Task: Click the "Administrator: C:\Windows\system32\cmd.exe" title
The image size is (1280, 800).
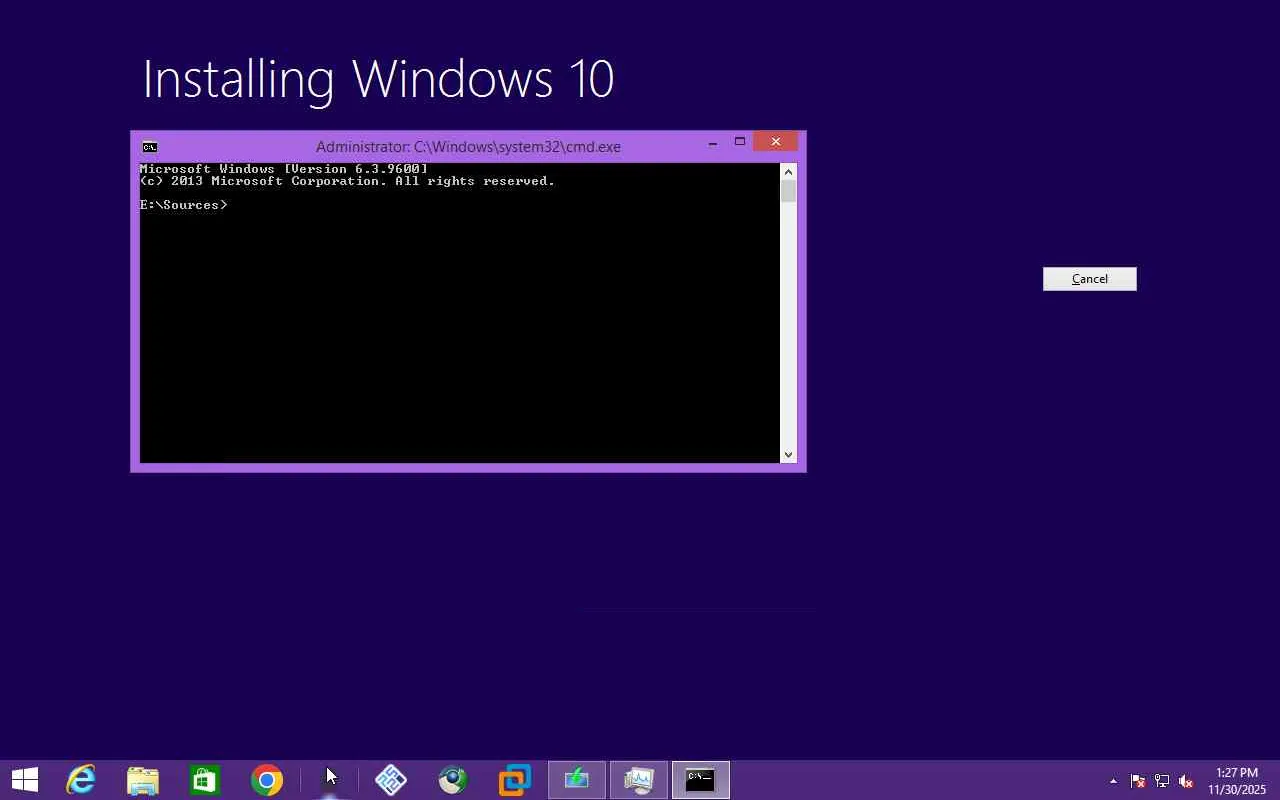Action: 468,147
